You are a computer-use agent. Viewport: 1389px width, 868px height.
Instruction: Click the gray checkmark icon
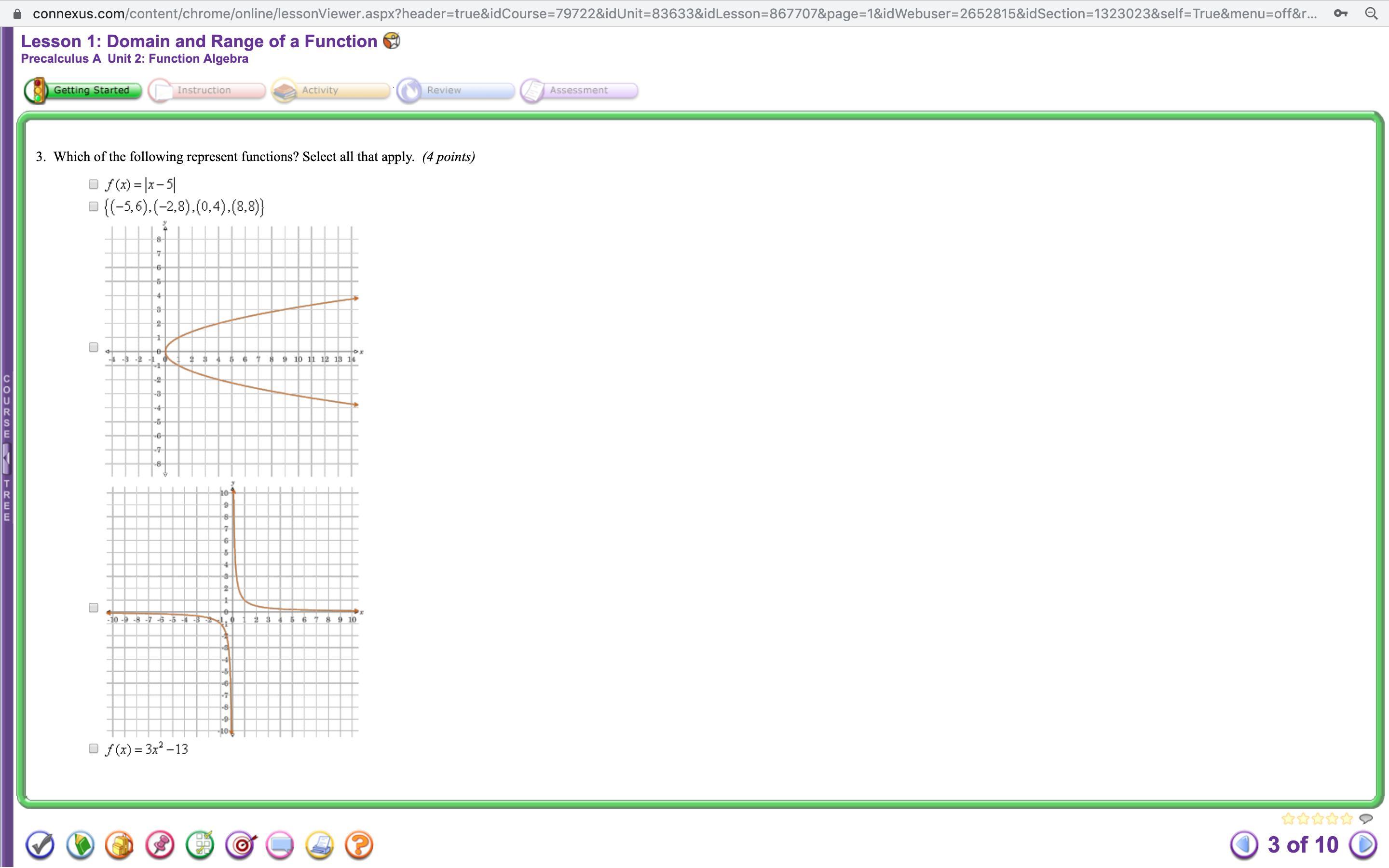click(40, 845)
